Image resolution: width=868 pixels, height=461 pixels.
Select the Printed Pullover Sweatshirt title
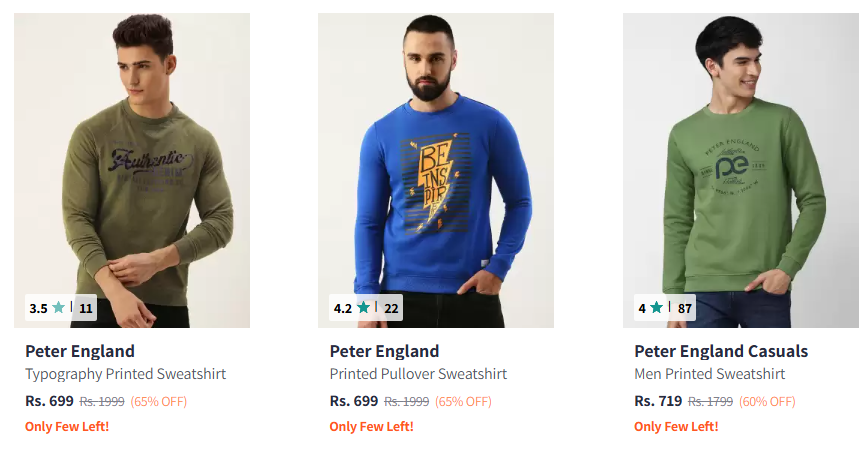pyautogui.click(x=418, y=374)
